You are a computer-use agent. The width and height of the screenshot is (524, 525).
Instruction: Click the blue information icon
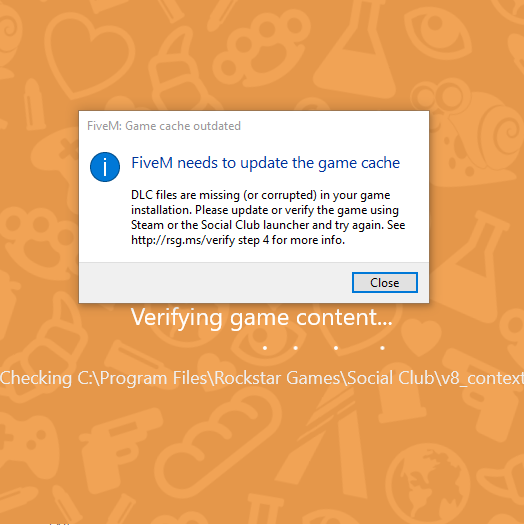(105, 167)
